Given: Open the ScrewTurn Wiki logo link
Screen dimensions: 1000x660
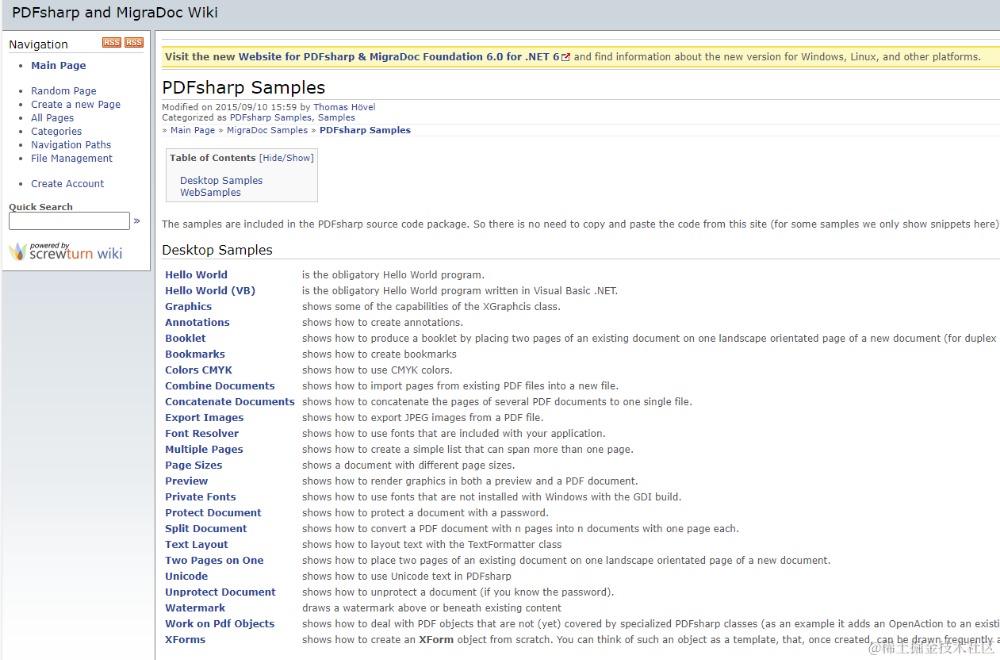Looking at the screenshot, I should coord(66,252).
